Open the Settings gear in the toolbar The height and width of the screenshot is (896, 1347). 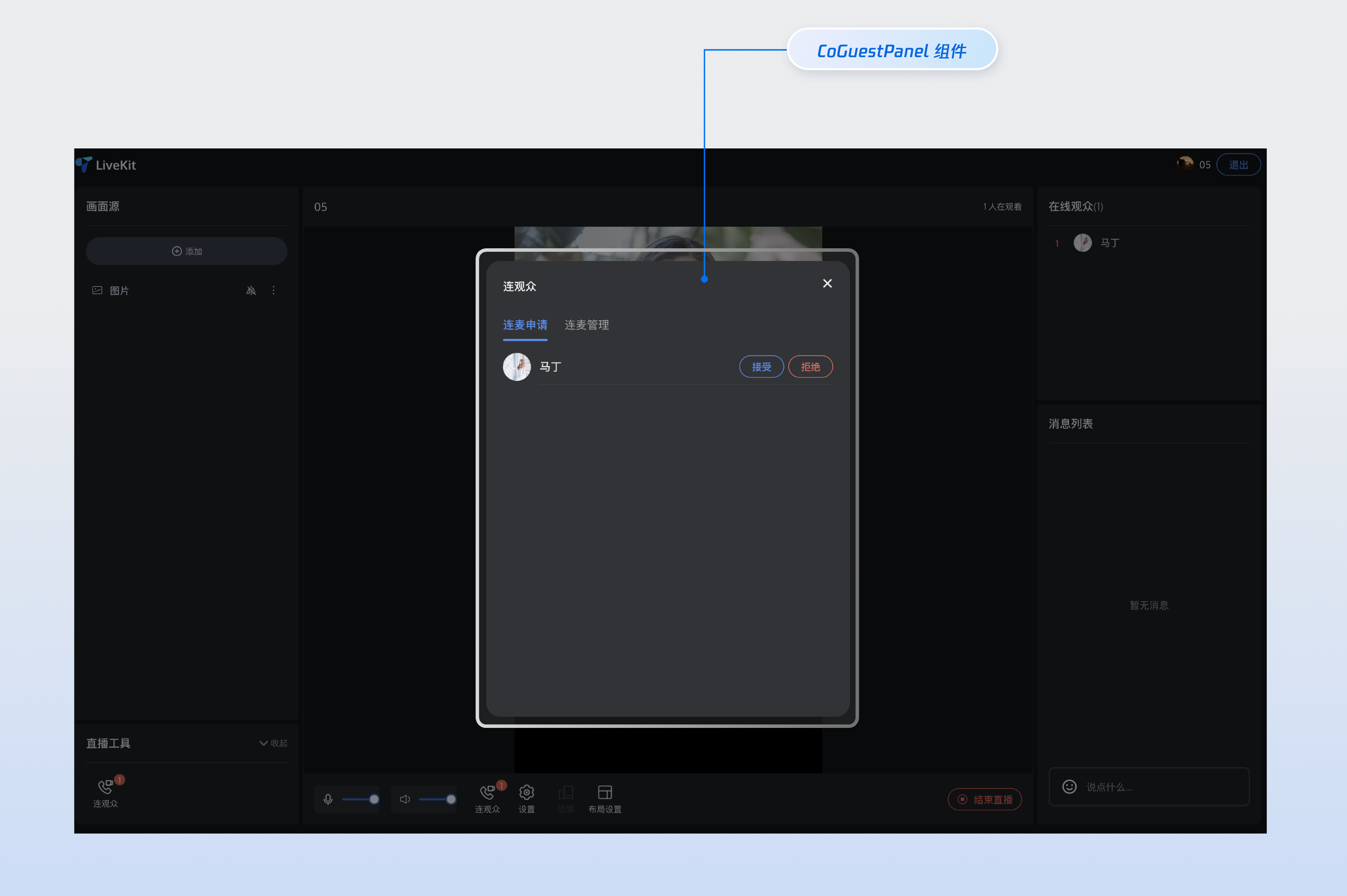[526, 793]
